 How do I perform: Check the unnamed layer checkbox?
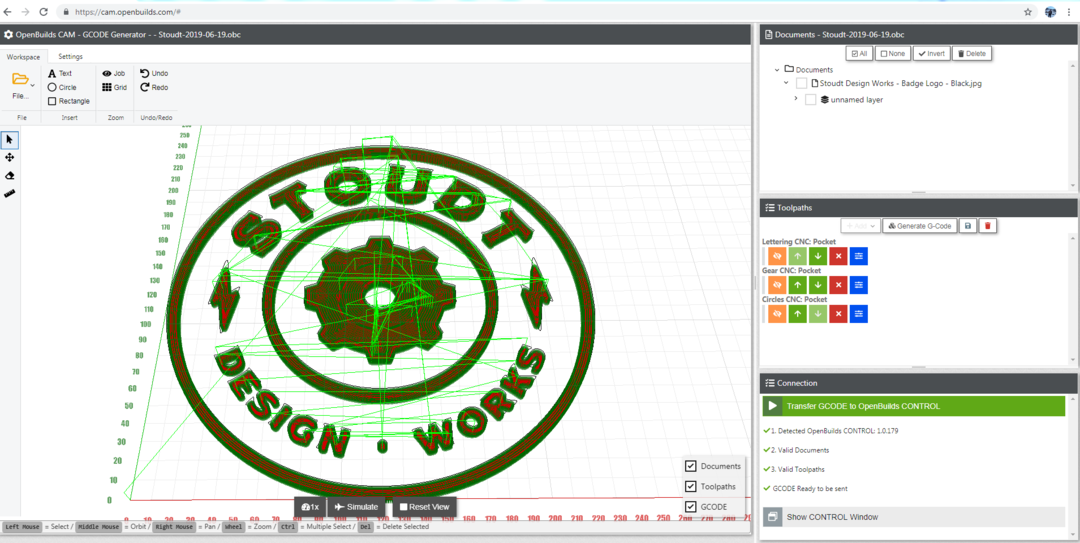tap(811, 100)
